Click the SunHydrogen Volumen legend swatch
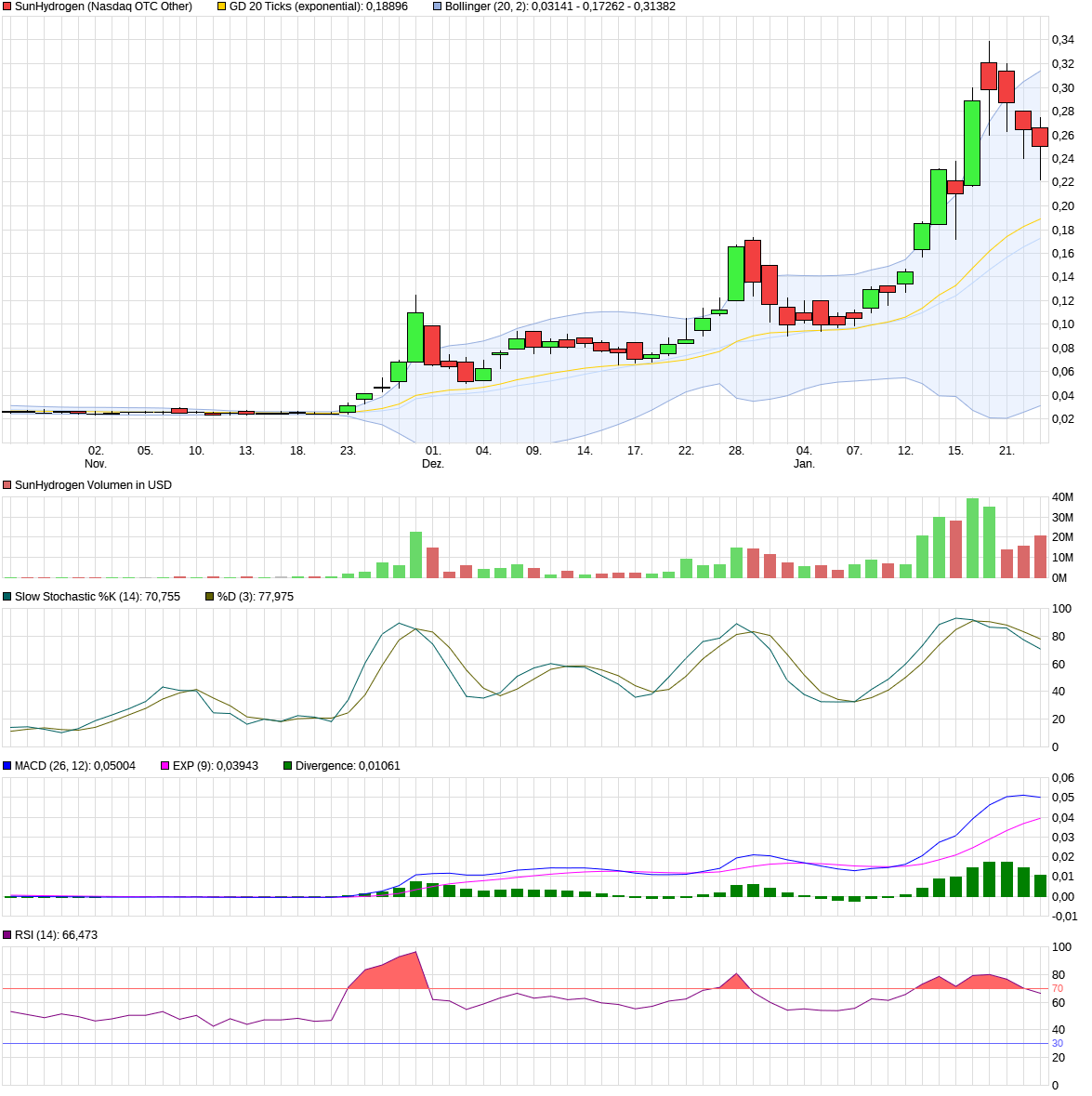 point(7,485)
